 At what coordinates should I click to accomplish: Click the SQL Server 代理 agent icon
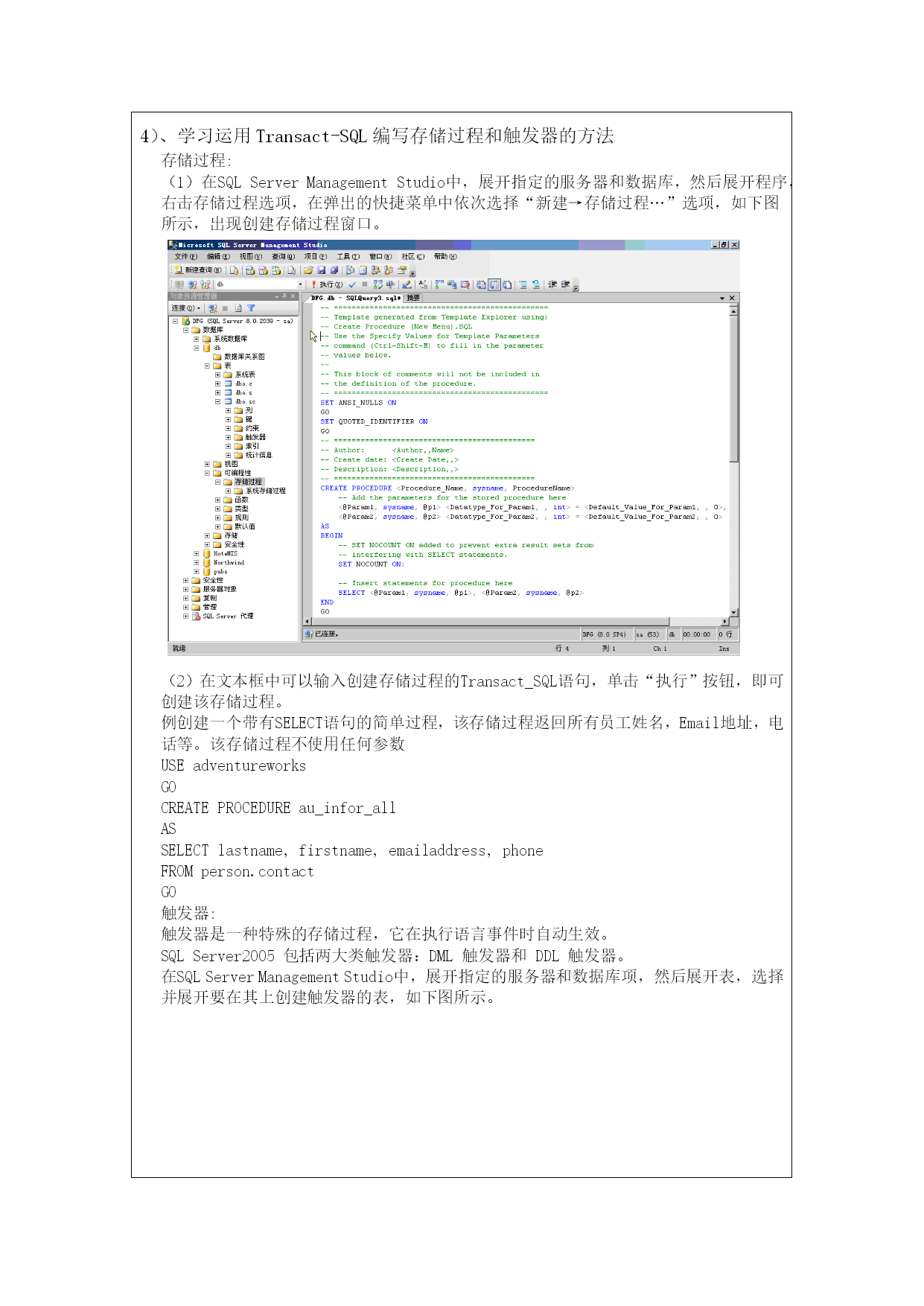(196, 617)
